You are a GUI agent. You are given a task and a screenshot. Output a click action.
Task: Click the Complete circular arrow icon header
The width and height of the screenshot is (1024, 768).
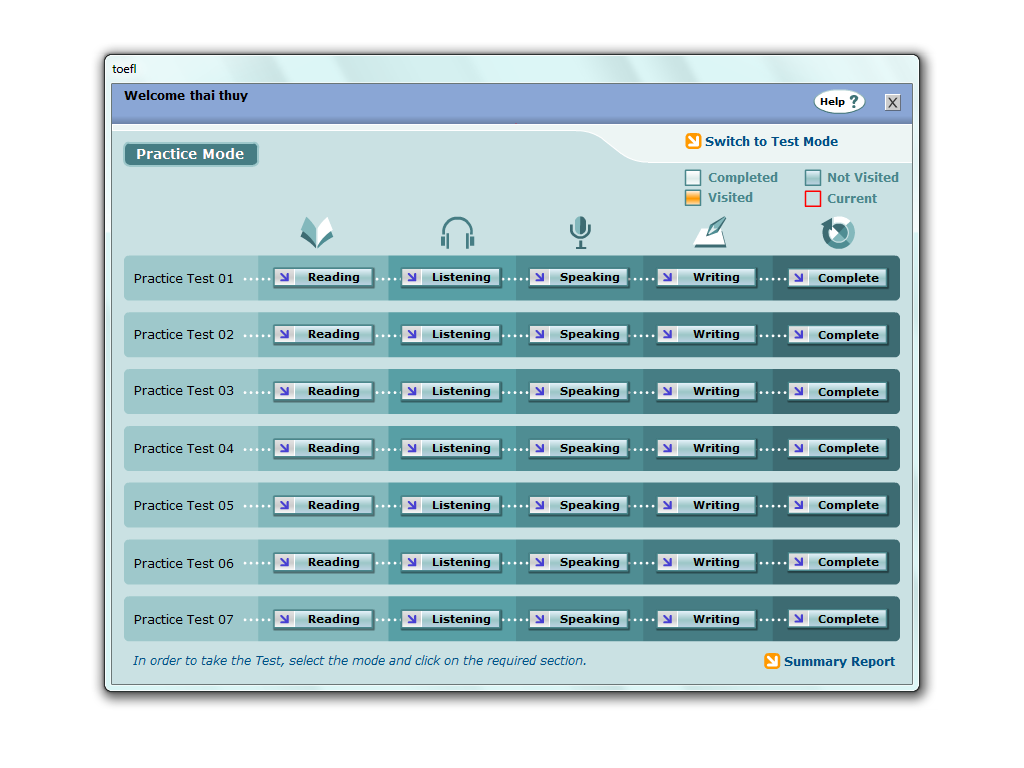click(x=838, y=232)
